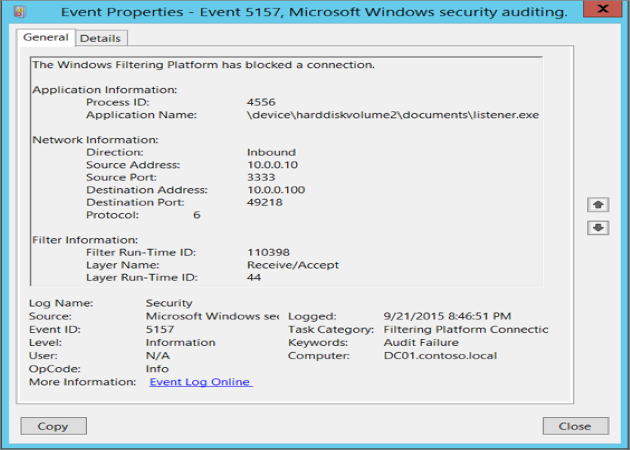Open the Event Log Online link
This screenshot has width=630, height=450.
[200, 381]
